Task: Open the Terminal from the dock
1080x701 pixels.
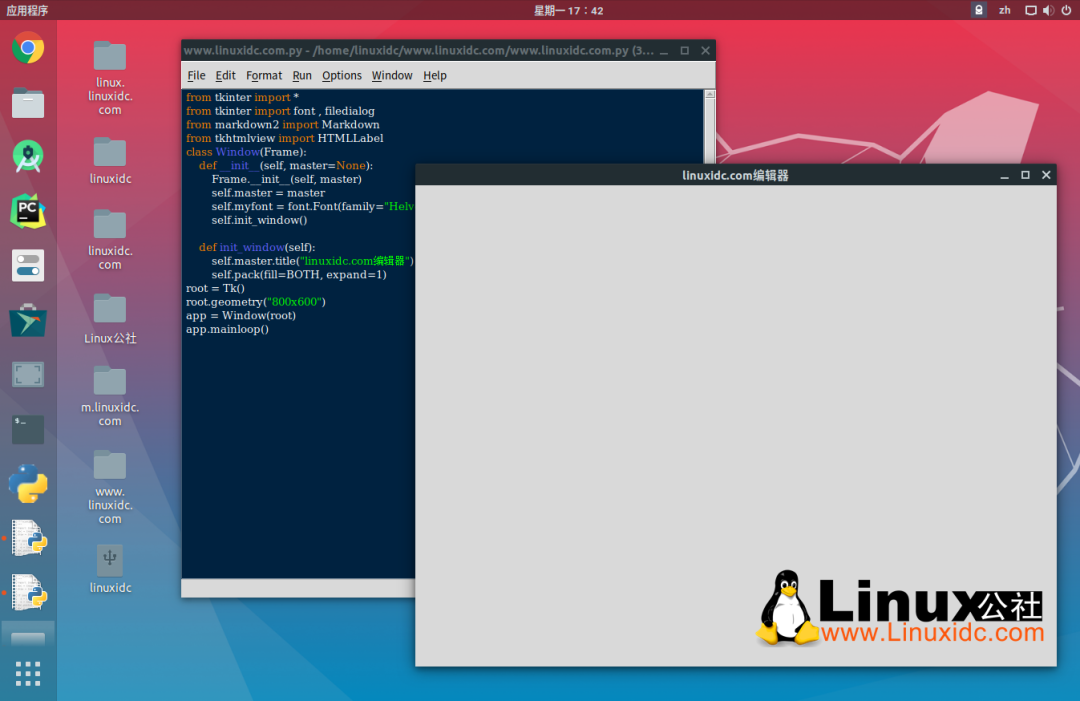Action: [28, 429]
